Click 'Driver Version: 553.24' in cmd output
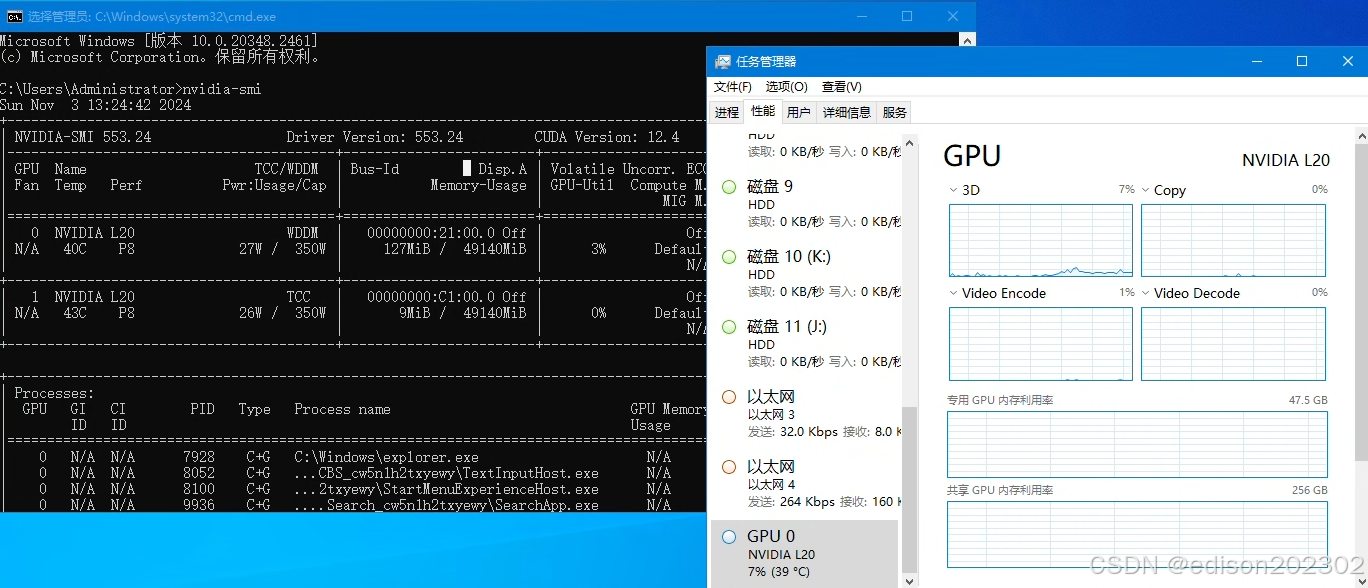Screen dimensions: 1368x588 coord(375,137)
